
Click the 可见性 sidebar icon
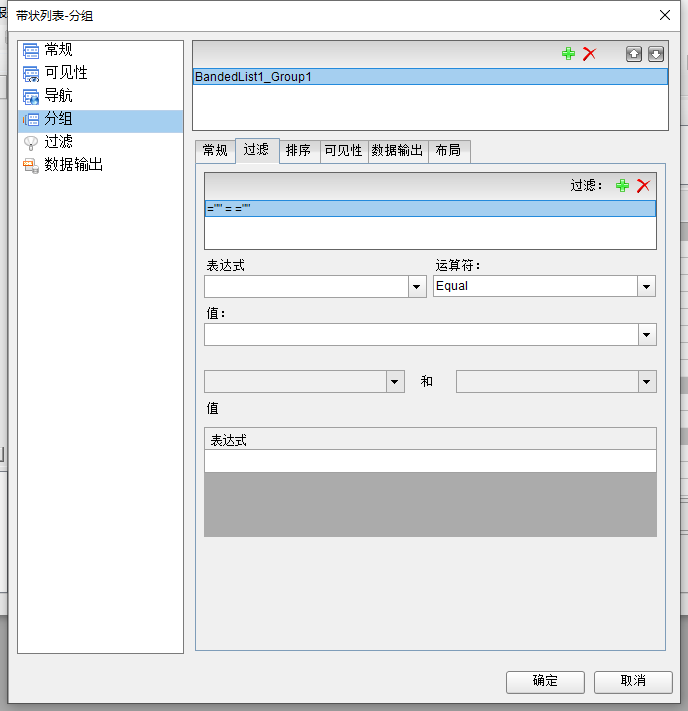tap(31, 74)
